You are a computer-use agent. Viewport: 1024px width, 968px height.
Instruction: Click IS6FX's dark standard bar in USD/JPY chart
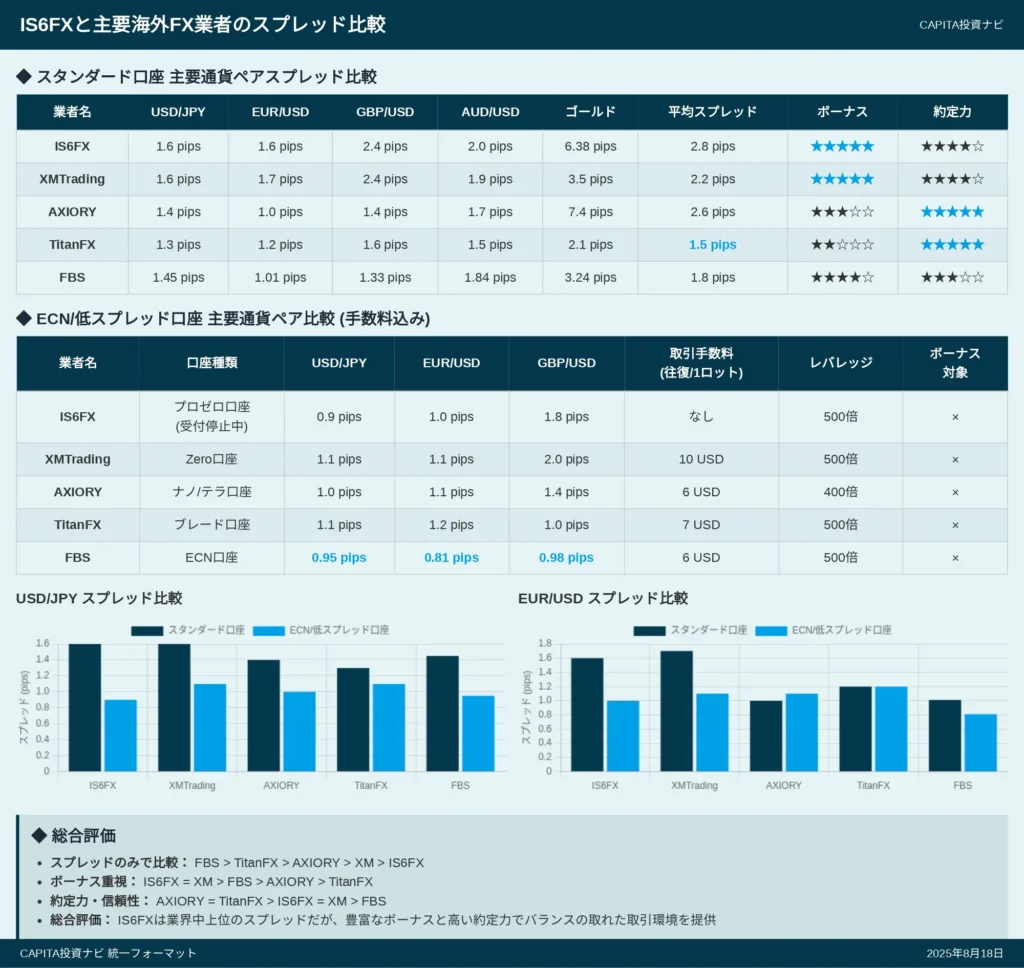(x=85, y=707)
